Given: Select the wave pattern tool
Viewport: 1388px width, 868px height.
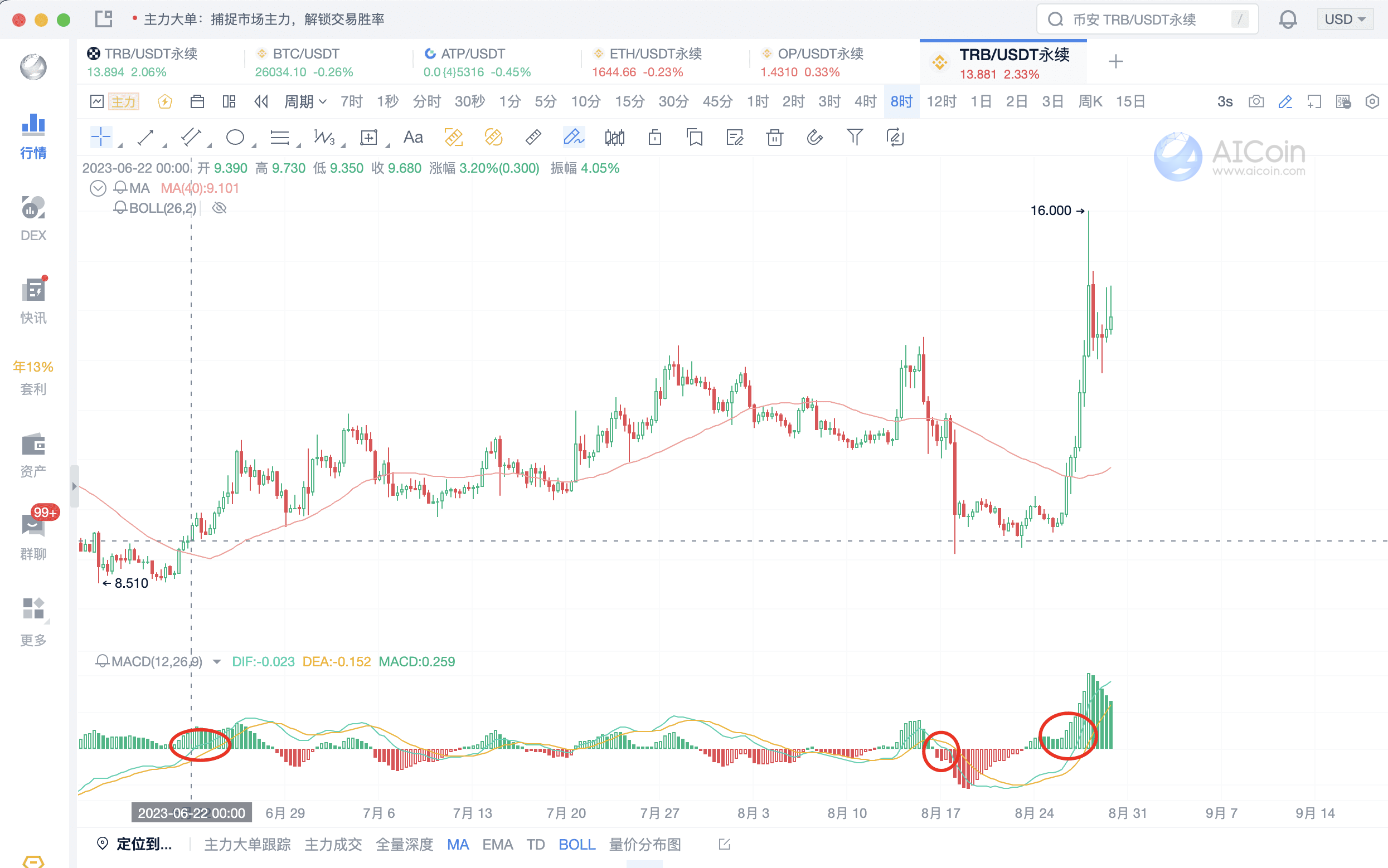Looking at the screenshot, I should 324,137.
